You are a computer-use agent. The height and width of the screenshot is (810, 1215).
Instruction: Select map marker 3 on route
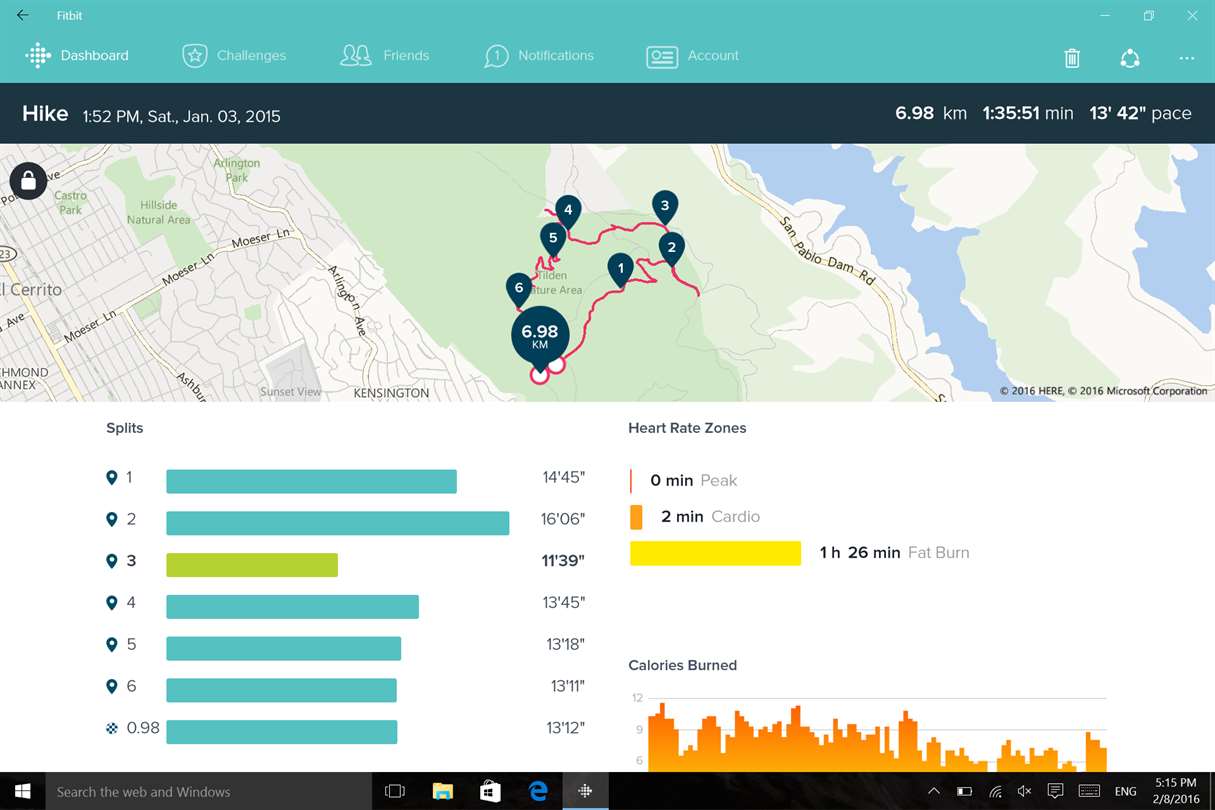point(665,207)
